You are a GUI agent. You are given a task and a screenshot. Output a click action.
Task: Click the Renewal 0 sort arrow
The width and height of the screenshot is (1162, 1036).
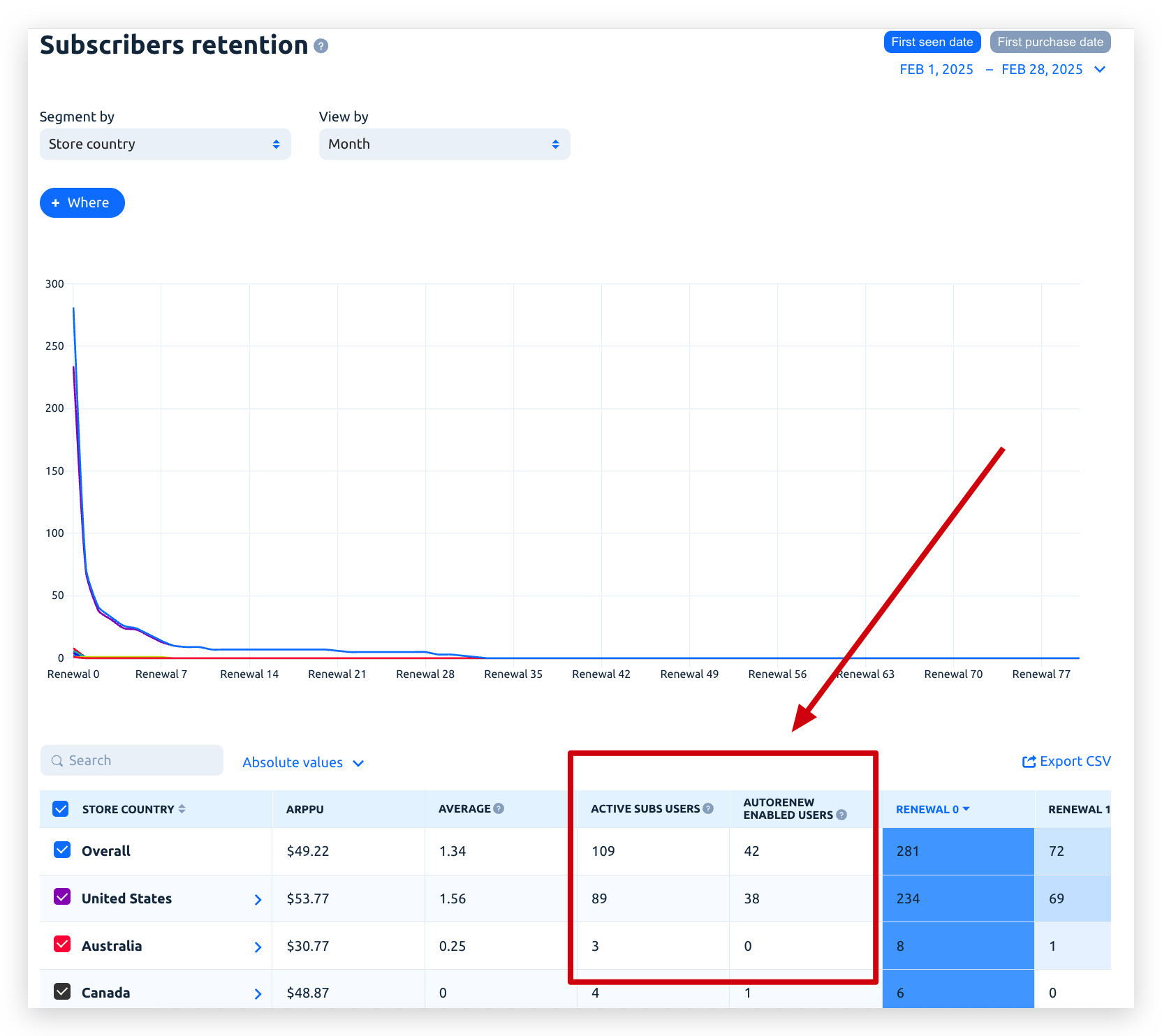(966, 809)
